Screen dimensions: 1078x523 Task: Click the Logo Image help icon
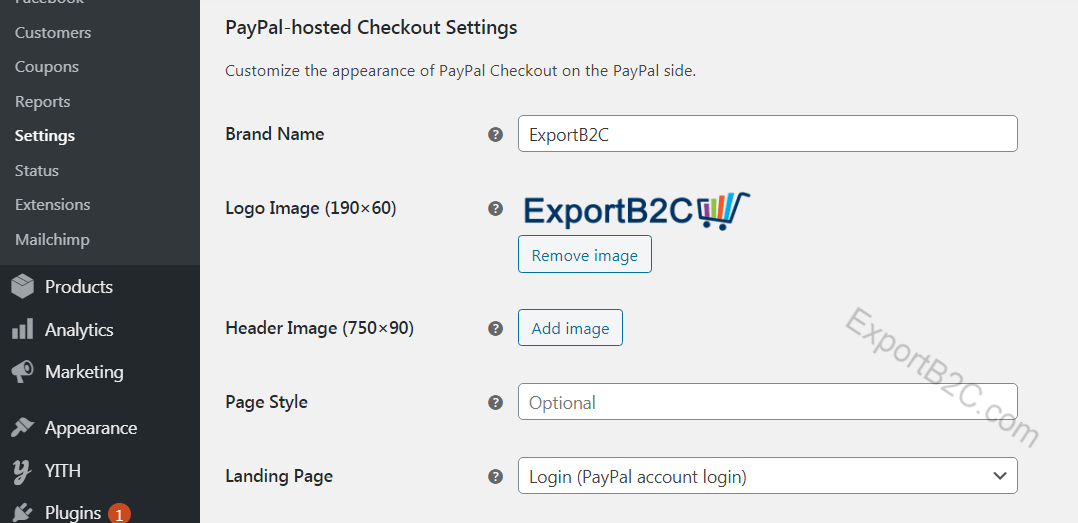(x=495, y=208)
